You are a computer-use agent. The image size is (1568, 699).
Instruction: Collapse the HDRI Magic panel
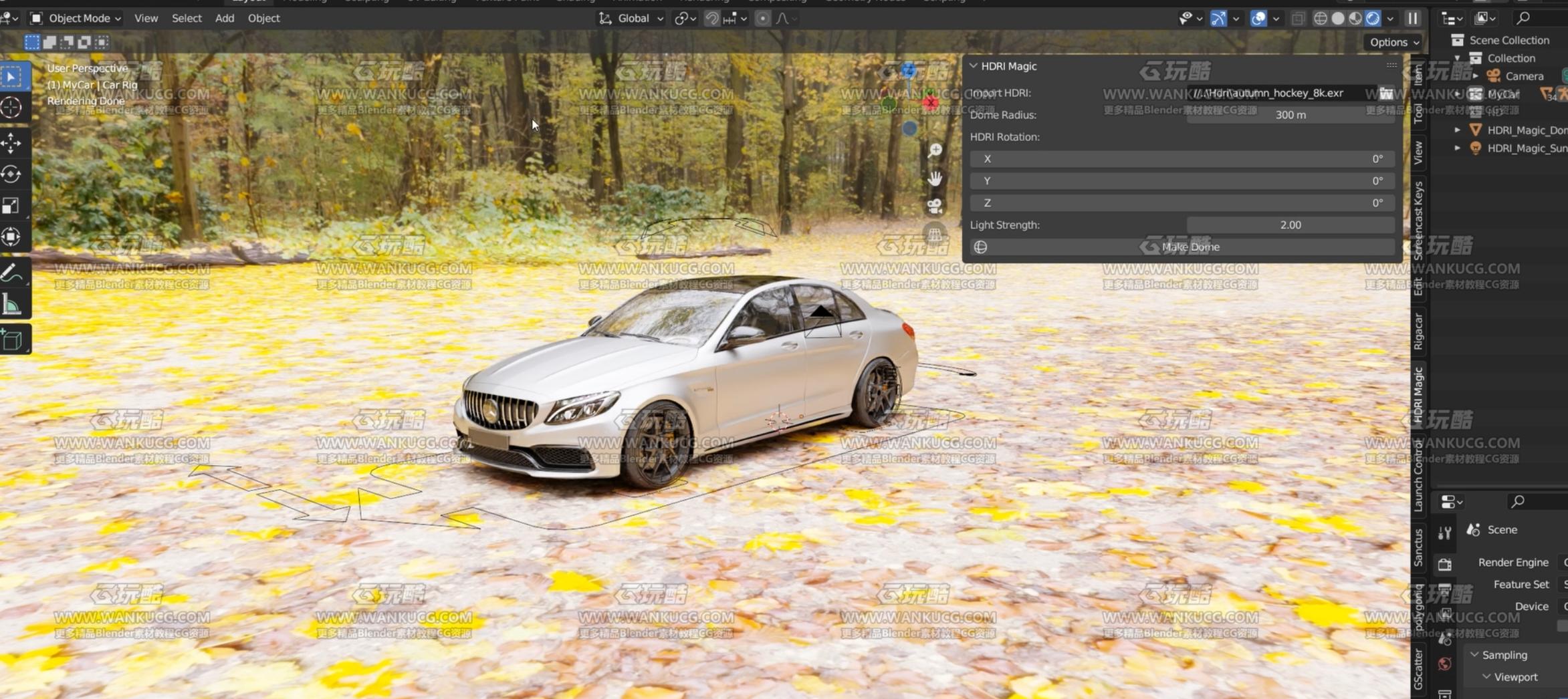(974, 66)
